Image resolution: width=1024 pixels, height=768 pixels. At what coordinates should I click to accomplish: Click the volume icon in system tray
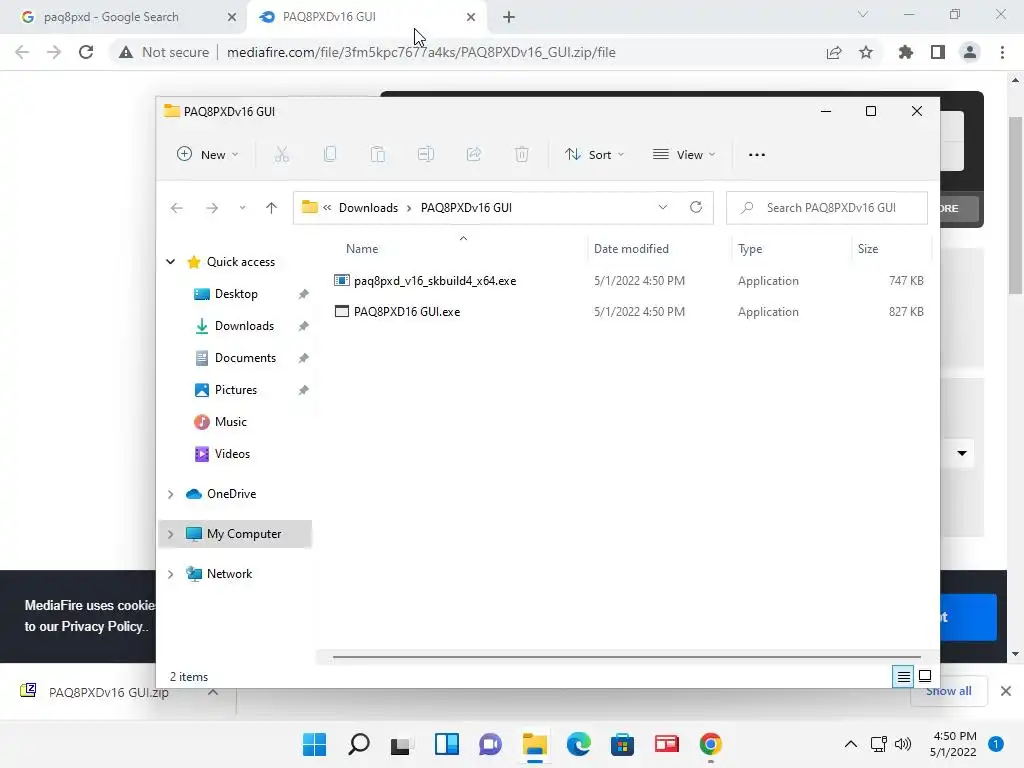click(x=903, y=744)
